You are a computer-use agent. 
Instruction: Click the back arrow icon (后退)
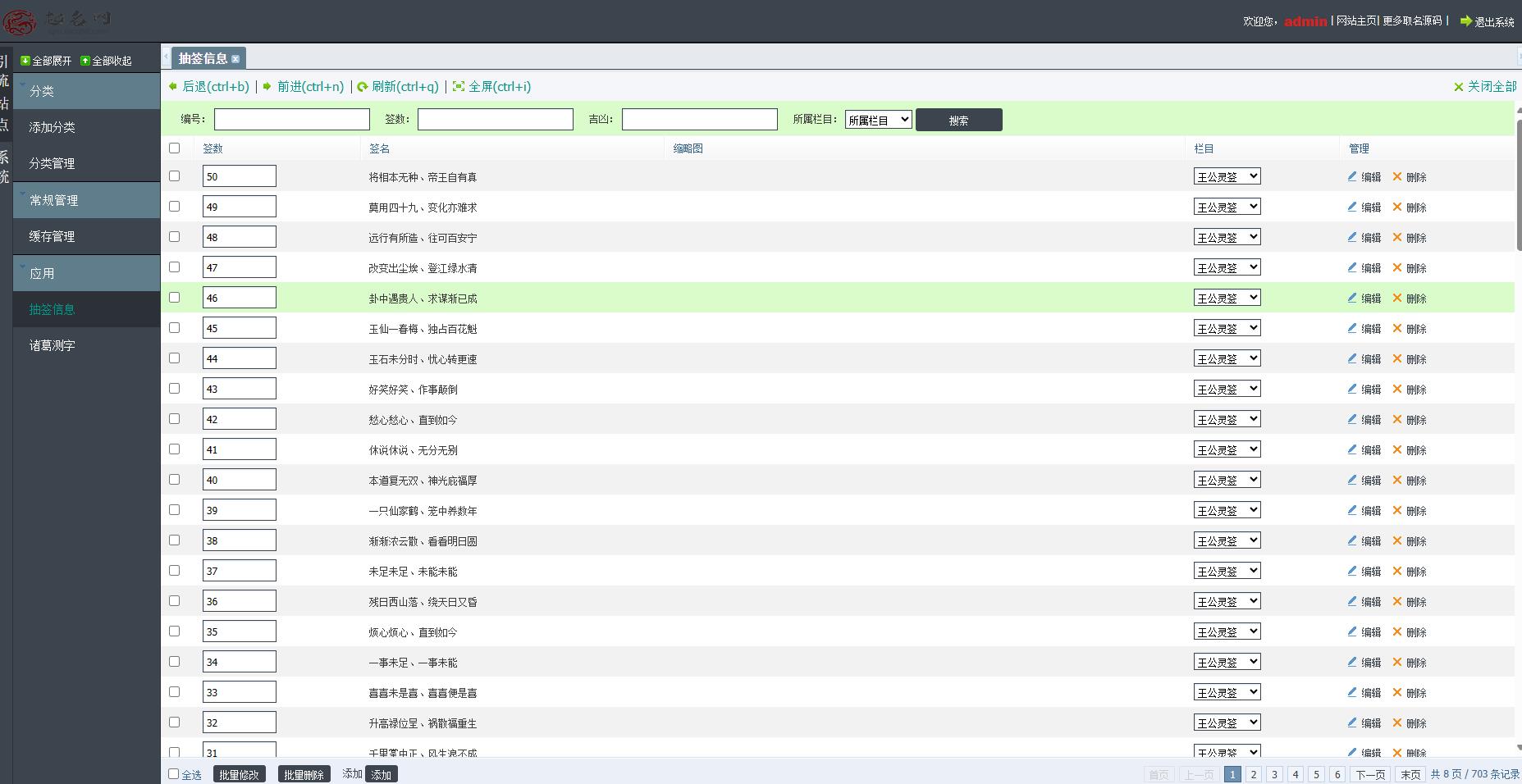pos(172,87)
